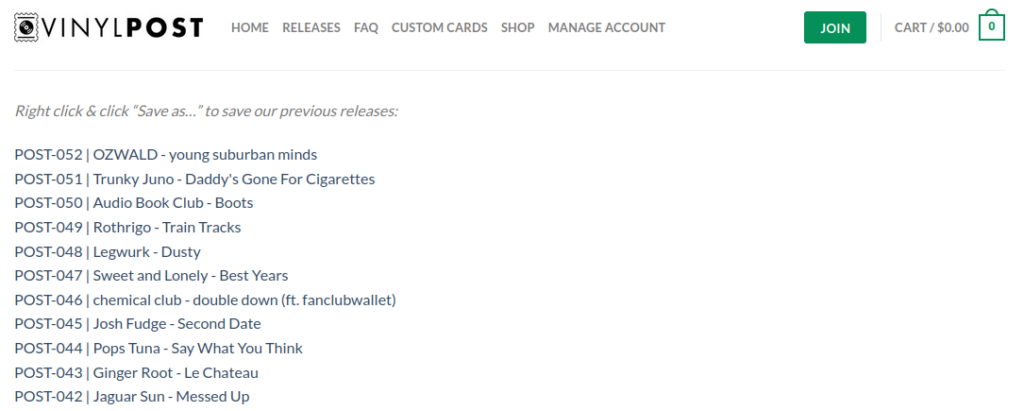Click POST-044 Pops Tuna release link
Screen dimensions: 1024x411
159,348
